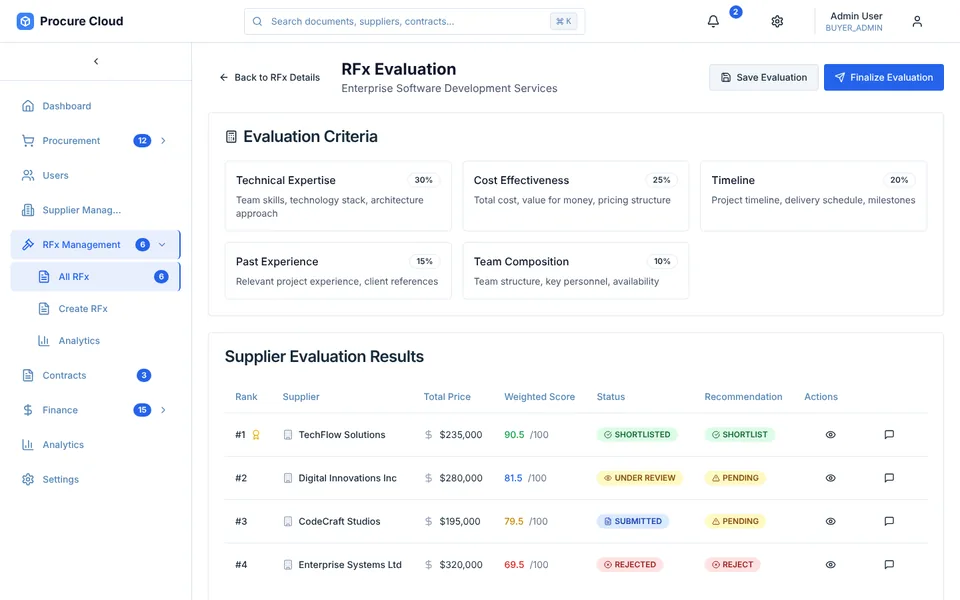
Task: Click the UNDER REVIEW status badge
Action: click(639, 478)
